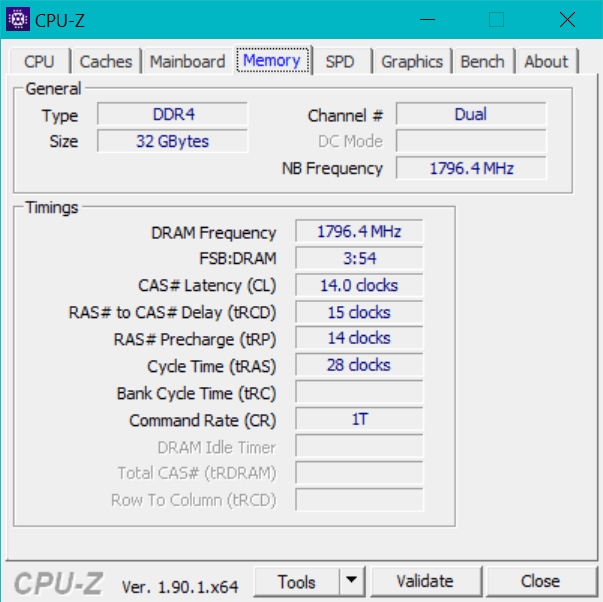Viewport: 603px width, 602px height.
Task: Select the Mainboard tab
Action: click(x=187, y=62)
